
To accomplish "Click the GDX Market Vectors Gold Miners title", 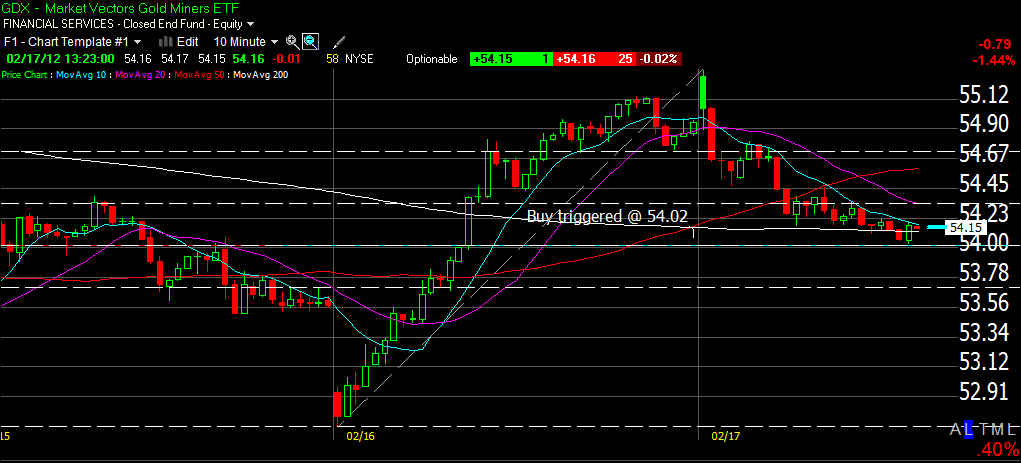I will pos(121,8).
